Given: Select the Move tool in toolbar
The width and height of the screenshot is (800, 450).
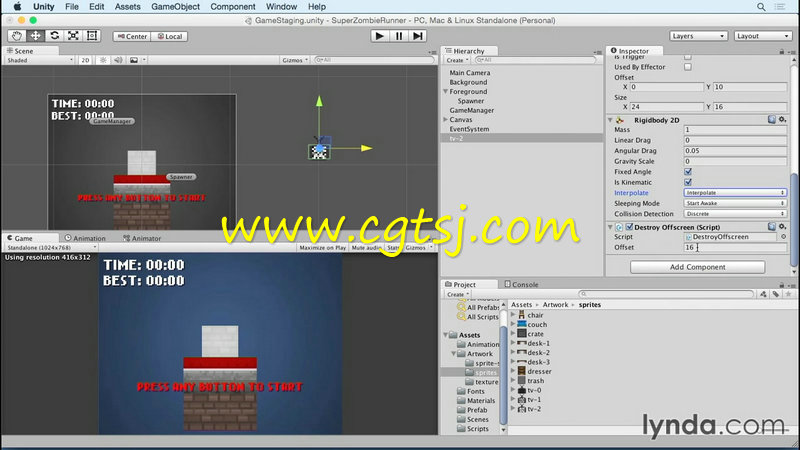Looking at the screenshot, I should (36, 36).
